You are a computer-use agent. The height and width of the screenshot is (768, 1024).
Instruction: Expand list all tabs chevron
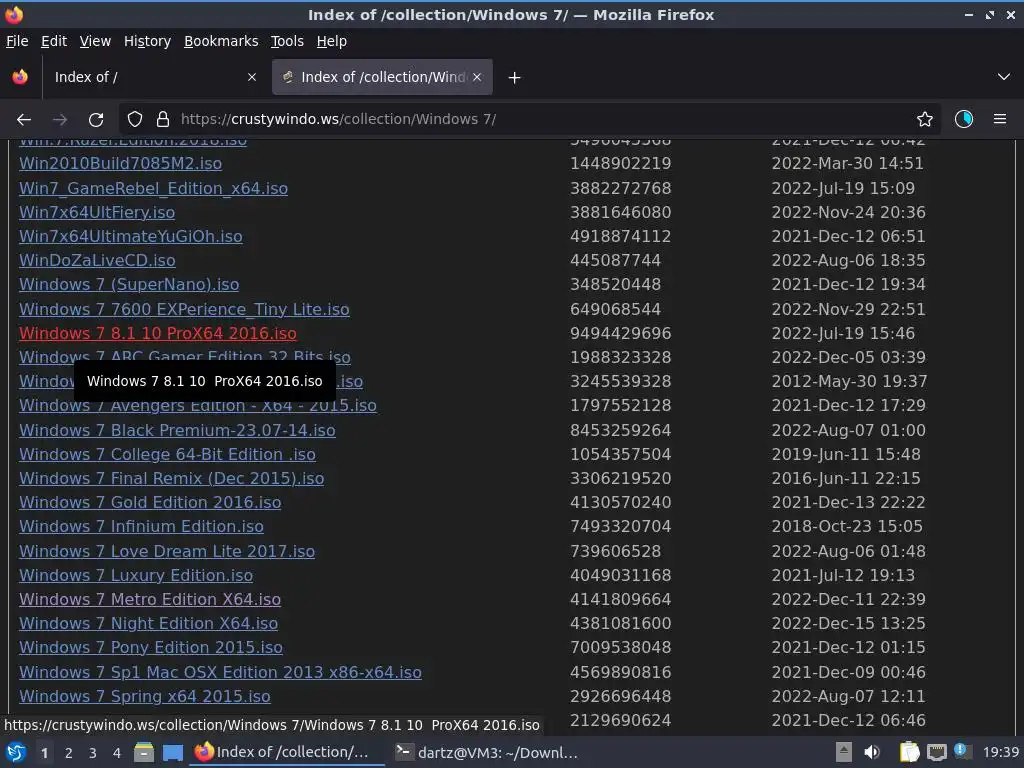click(x=1004, y=77)
